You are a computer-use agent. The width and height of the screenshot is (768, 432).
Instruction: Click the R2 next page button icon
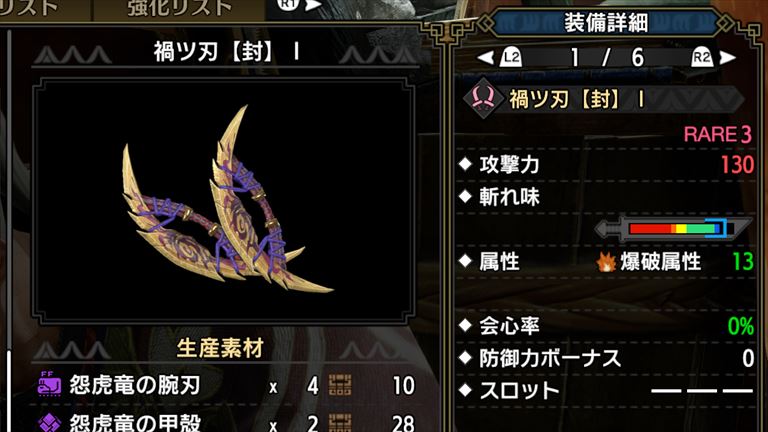(701, 58)
